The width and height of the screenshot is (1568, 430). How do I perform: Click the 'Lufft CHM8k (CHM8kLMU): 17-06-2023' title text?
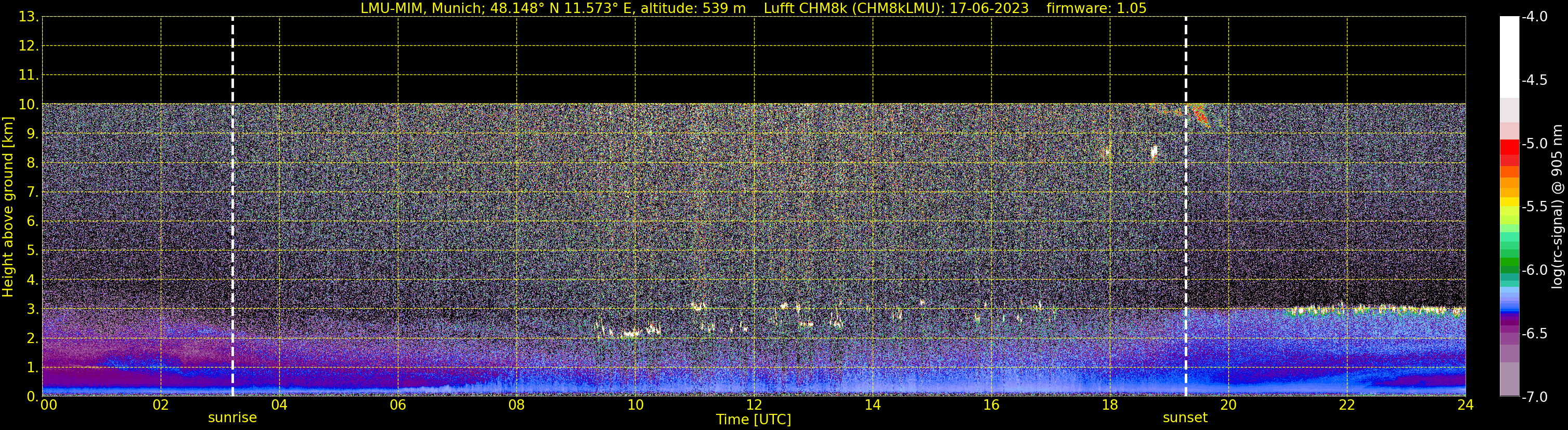896,8
